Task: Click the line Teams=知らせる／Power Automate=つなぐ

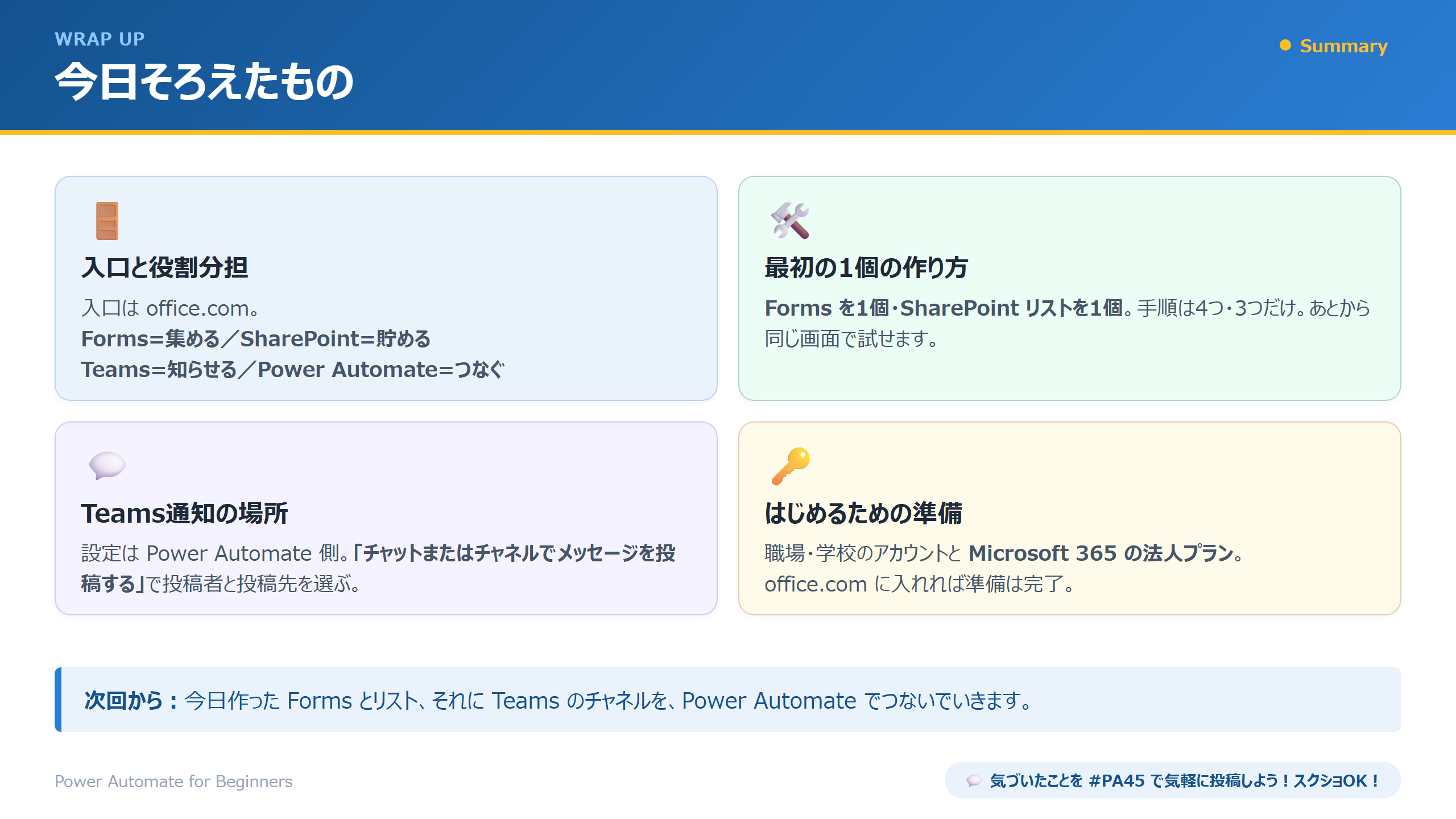Action: (x=293, y=370)
